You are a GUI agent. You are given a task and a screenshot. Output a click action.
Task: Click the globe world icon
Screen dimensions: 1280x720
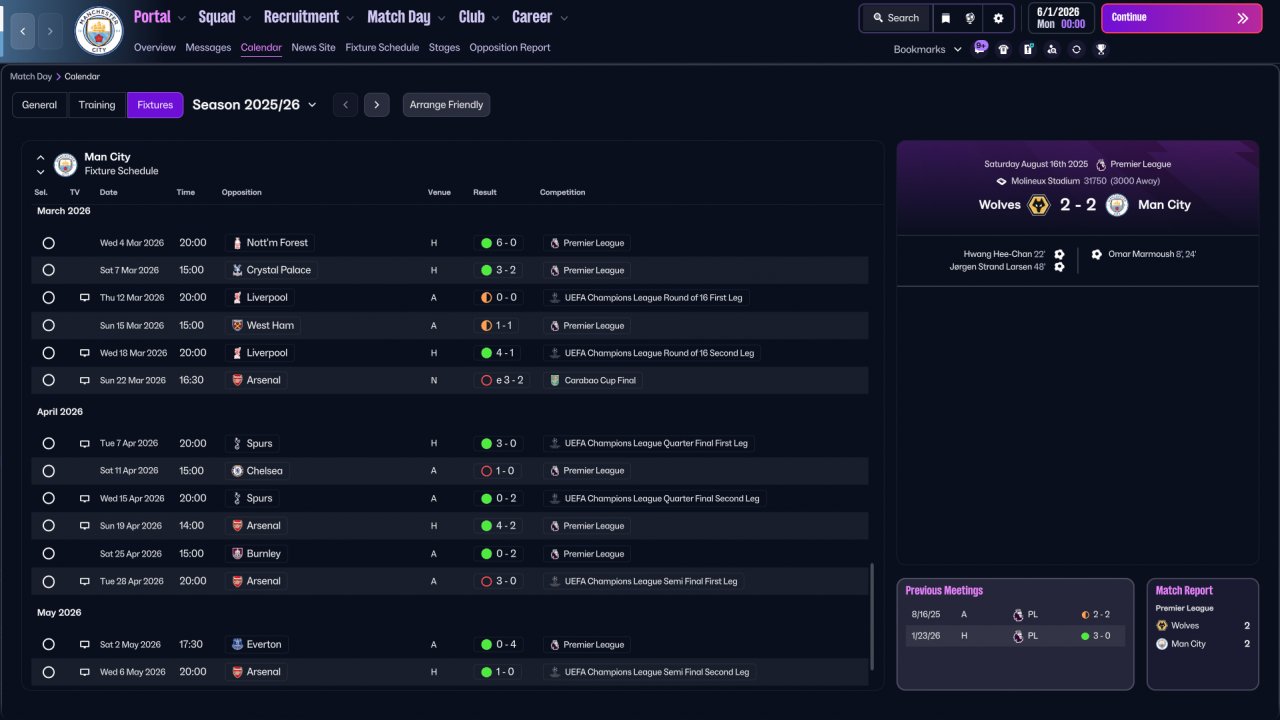click(x=970, y=18)
